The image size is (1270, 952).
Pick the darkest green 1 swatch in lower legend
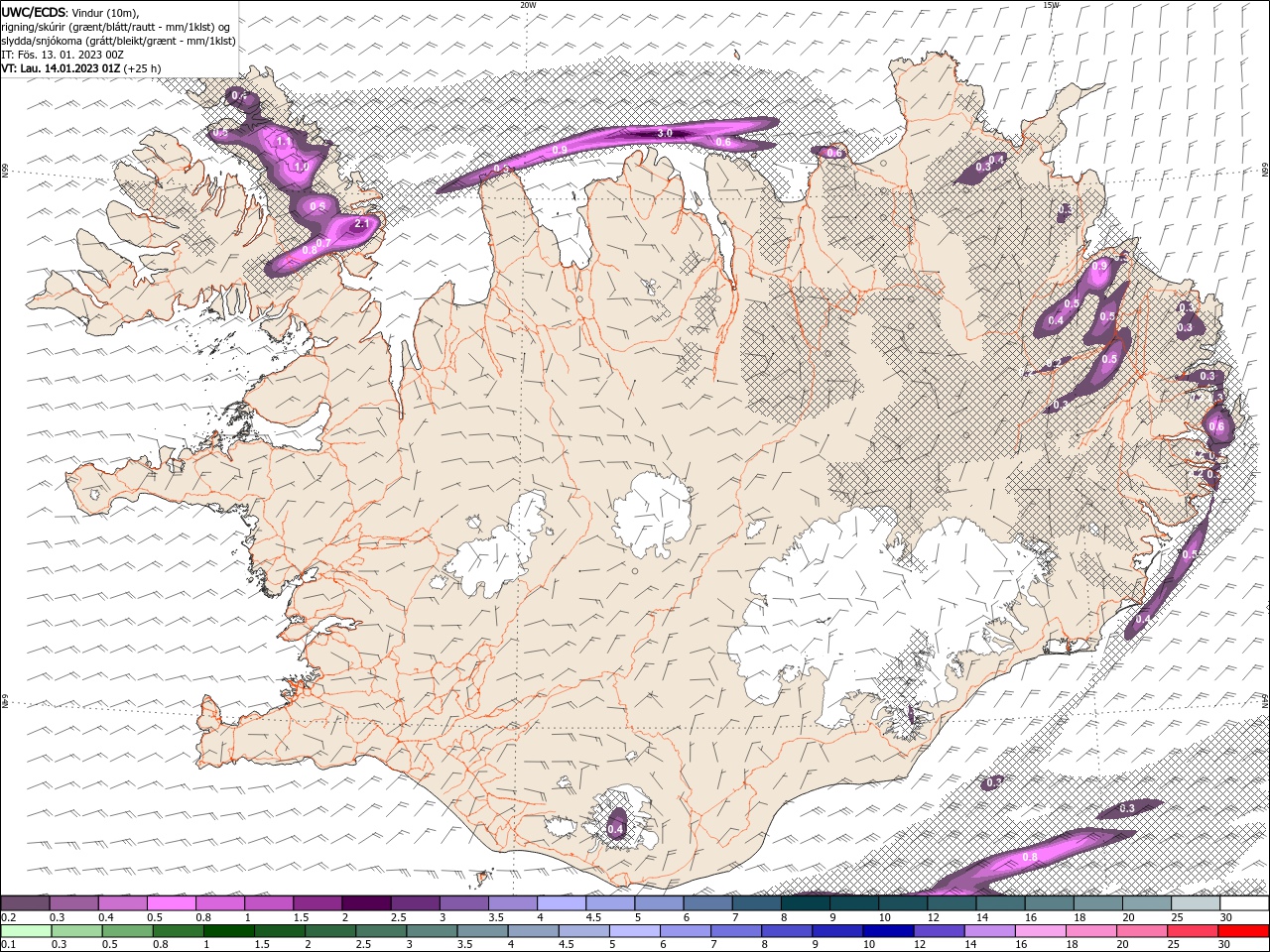228,931
